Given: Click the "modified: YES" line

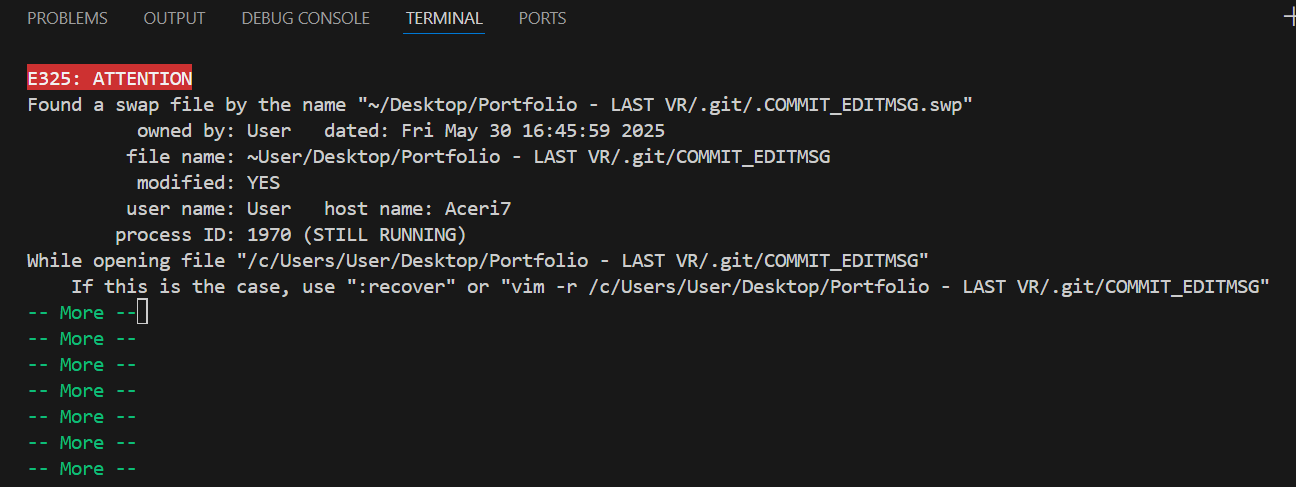Looking at the screenshot, I should [208, 183].
